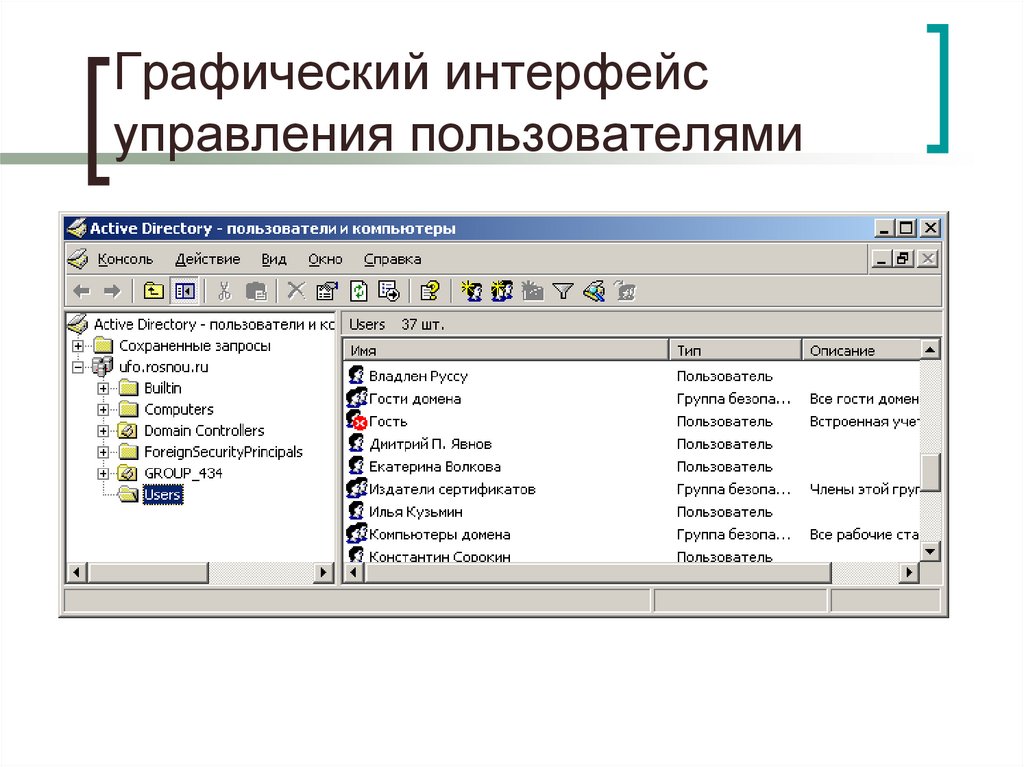Expand the Domain Controllers node
Image resolution: width=1024 pixels, height=767 pixels.
pos(102,430)
